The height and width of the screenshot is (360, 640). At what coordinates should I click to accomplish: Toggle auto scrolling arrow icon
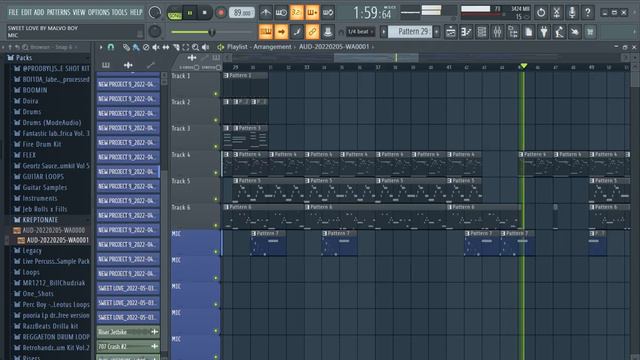281,31
